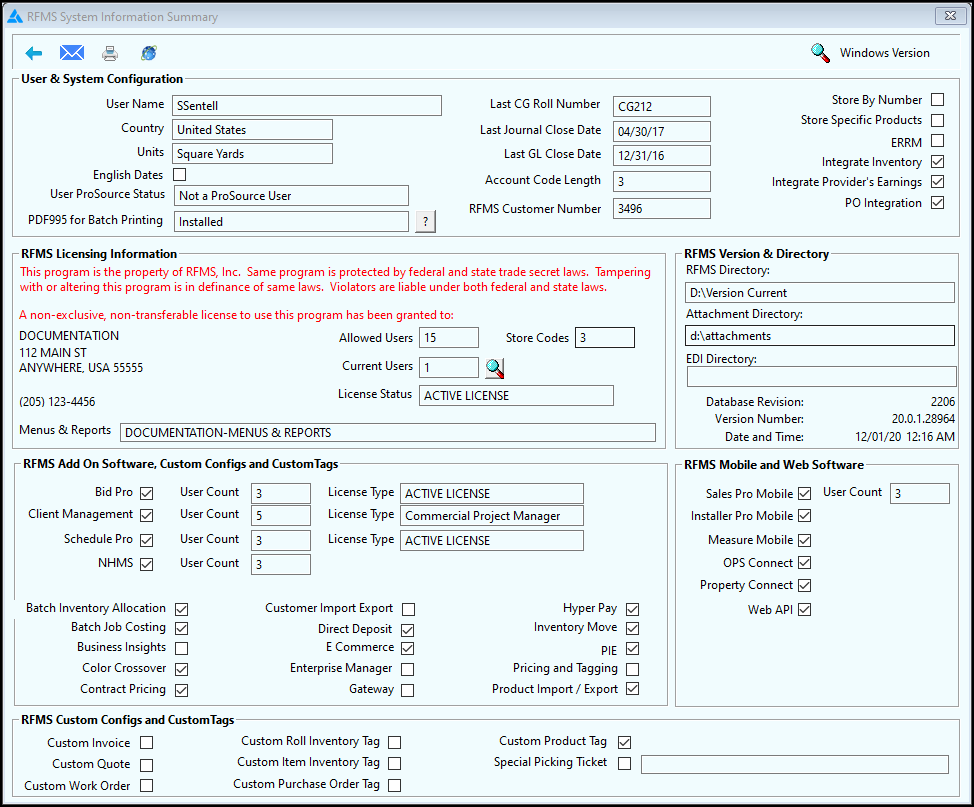Screen dimensions: 974x807
Task: Toggle Property Connect checkbox
Action: [x=804, y=585]
